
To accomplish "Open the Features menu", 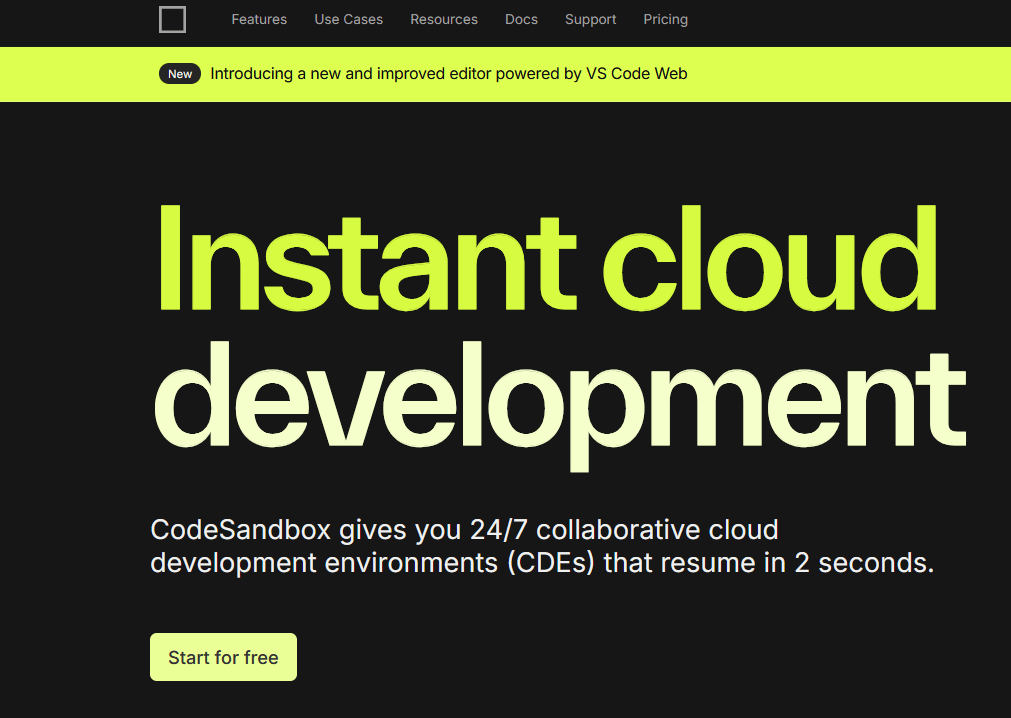I will (259, 19).
